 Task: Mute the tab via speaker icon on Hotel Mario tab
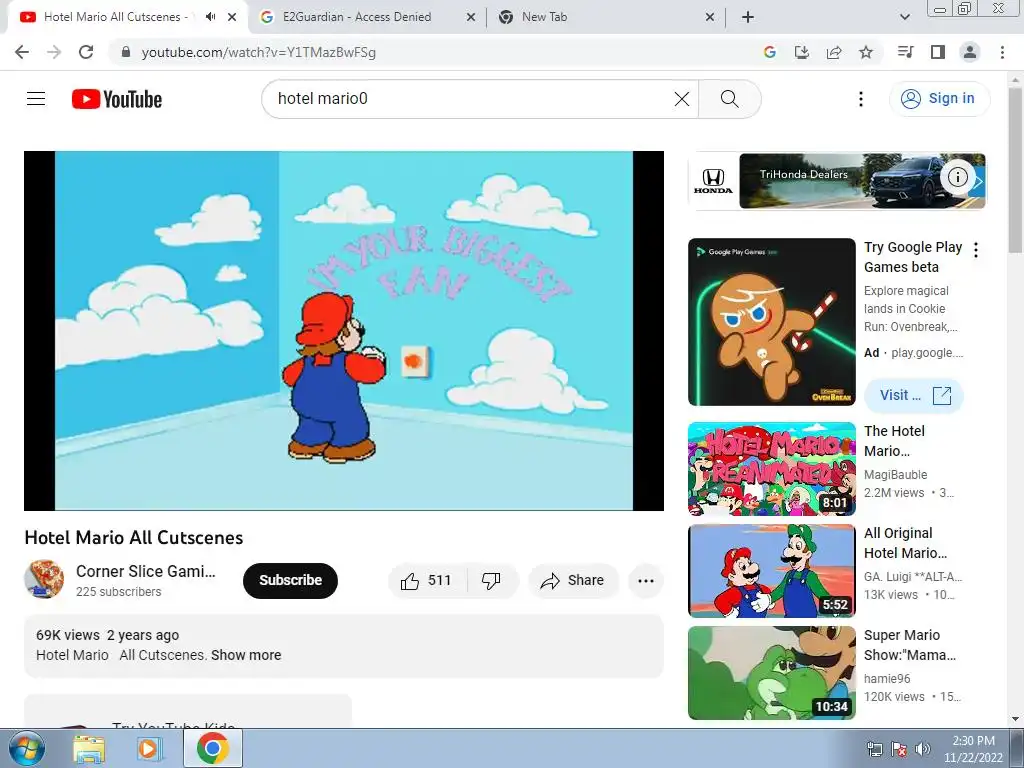tap(210, 17)
